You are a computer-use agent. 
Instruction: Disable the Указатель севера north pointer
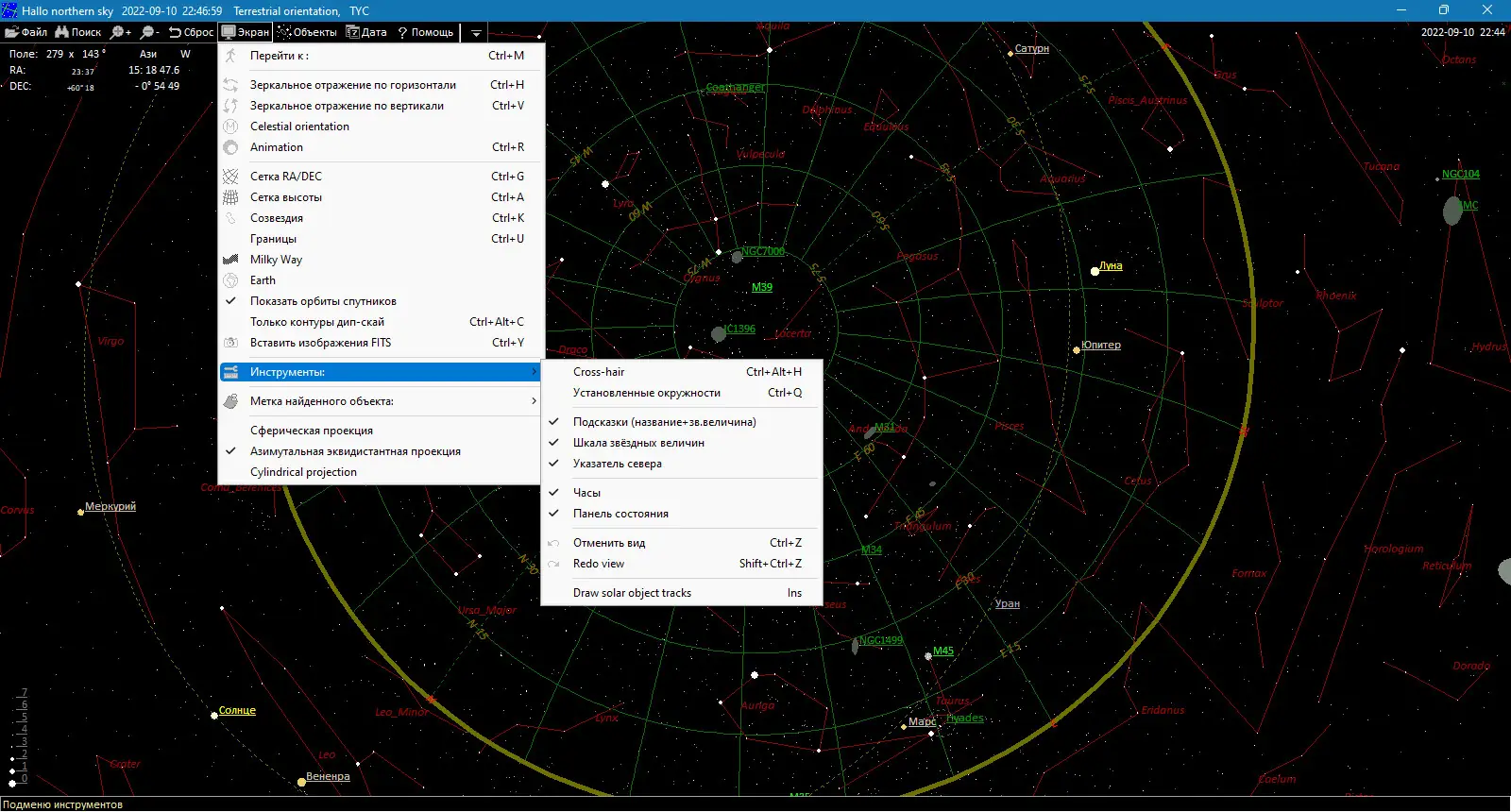click(617, 464)
